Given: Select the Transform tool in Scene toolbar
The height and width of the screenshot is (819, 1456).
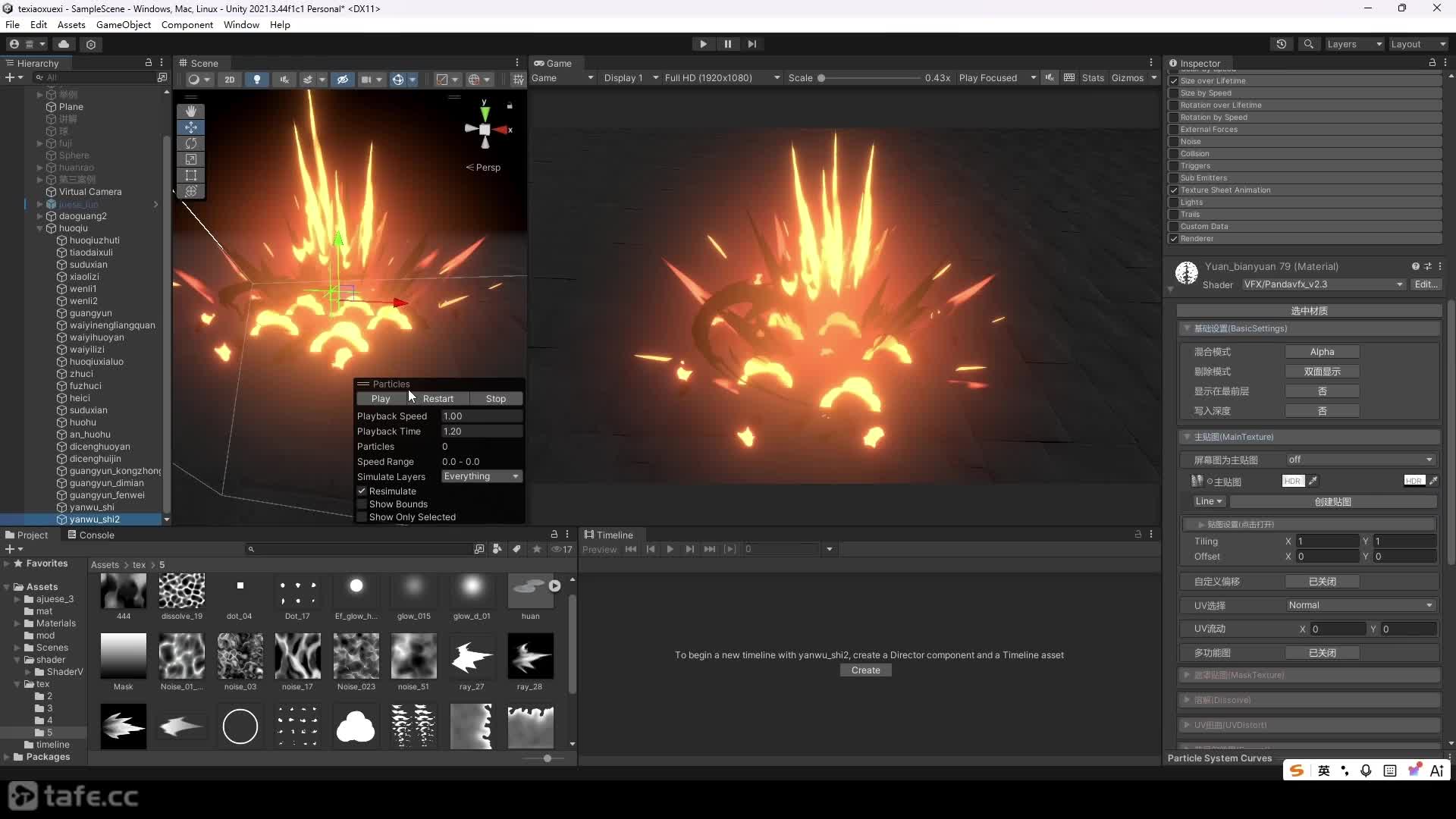Looking at the screenshot, I should pos(191,191).
